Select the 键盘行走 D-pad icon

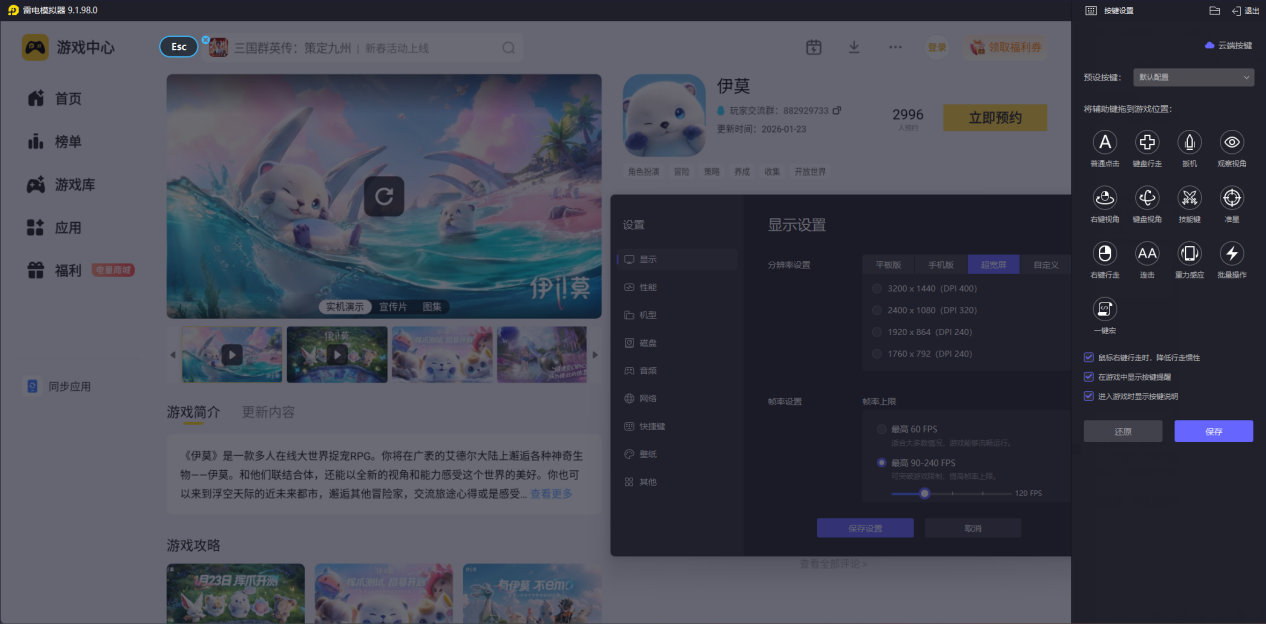(1147, 142)
